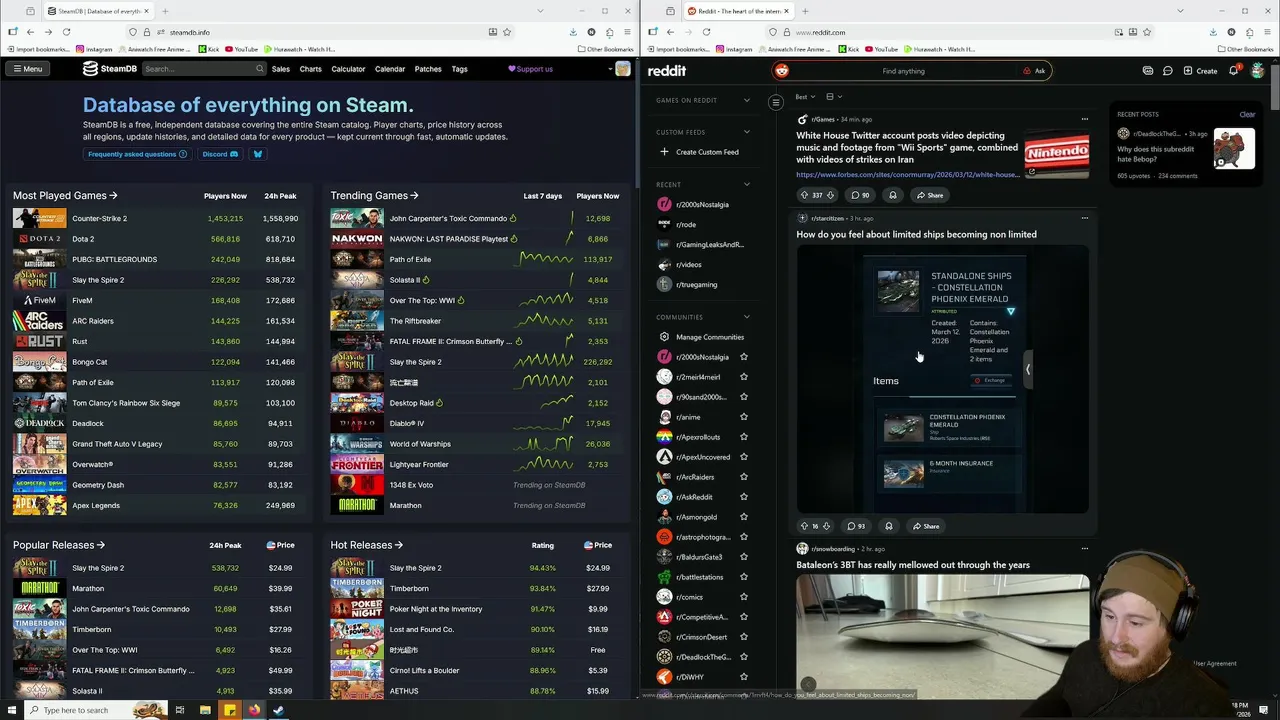Upvote the starcitizen limited ships post
This screenshot has height=720, width=1280.
coord(804,526)
